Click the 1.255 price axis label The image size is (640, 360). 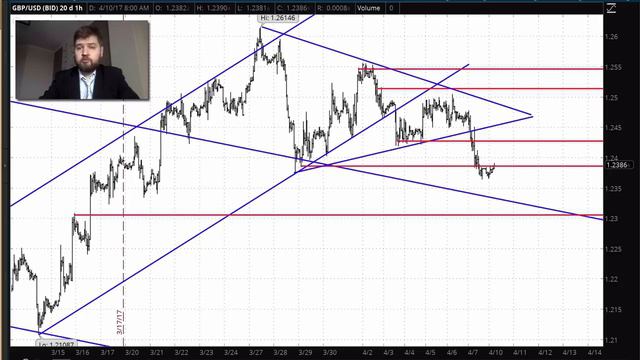614,67
